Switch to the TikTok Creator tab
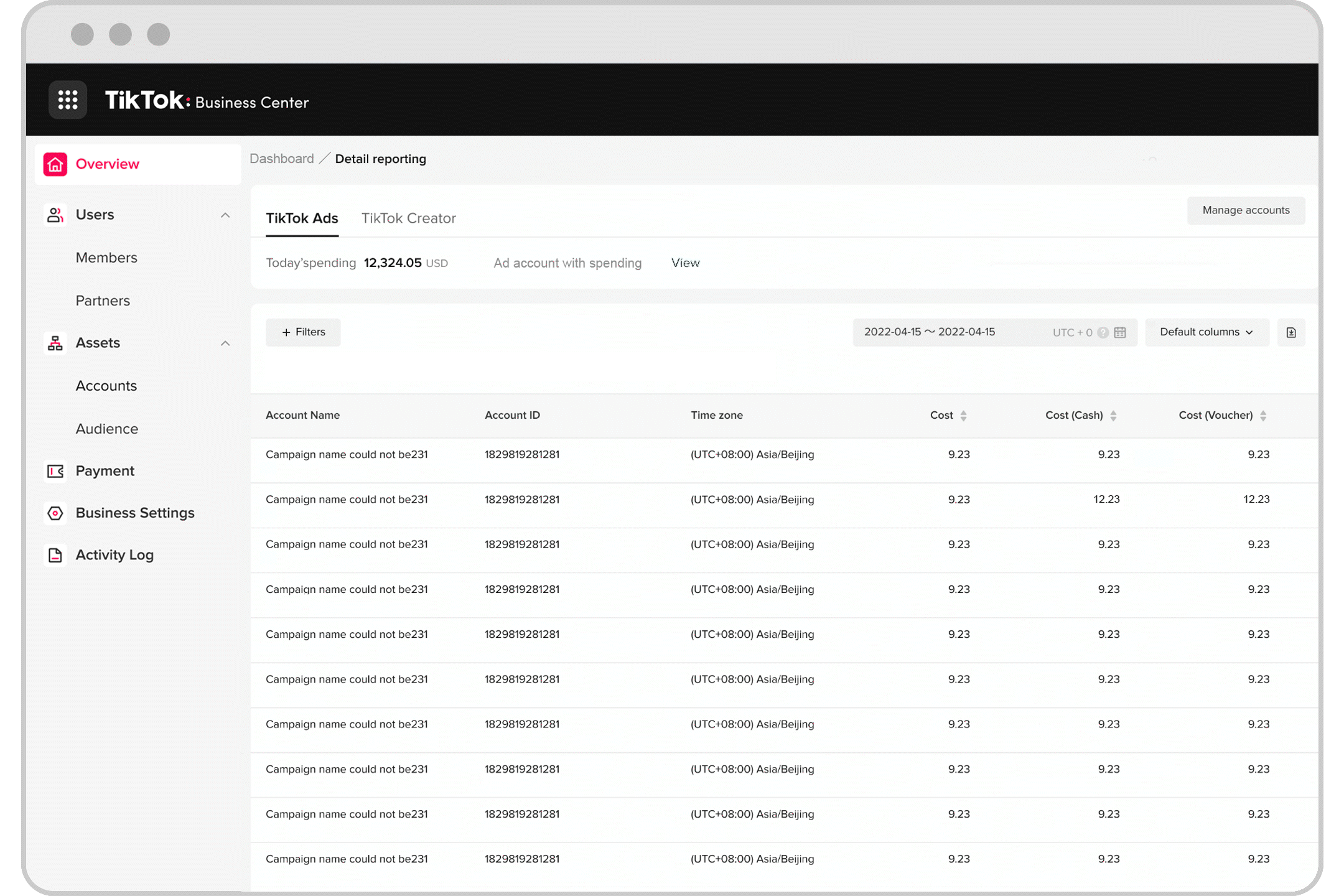Screen dimensions: 1344x896 tap(409, 218)
